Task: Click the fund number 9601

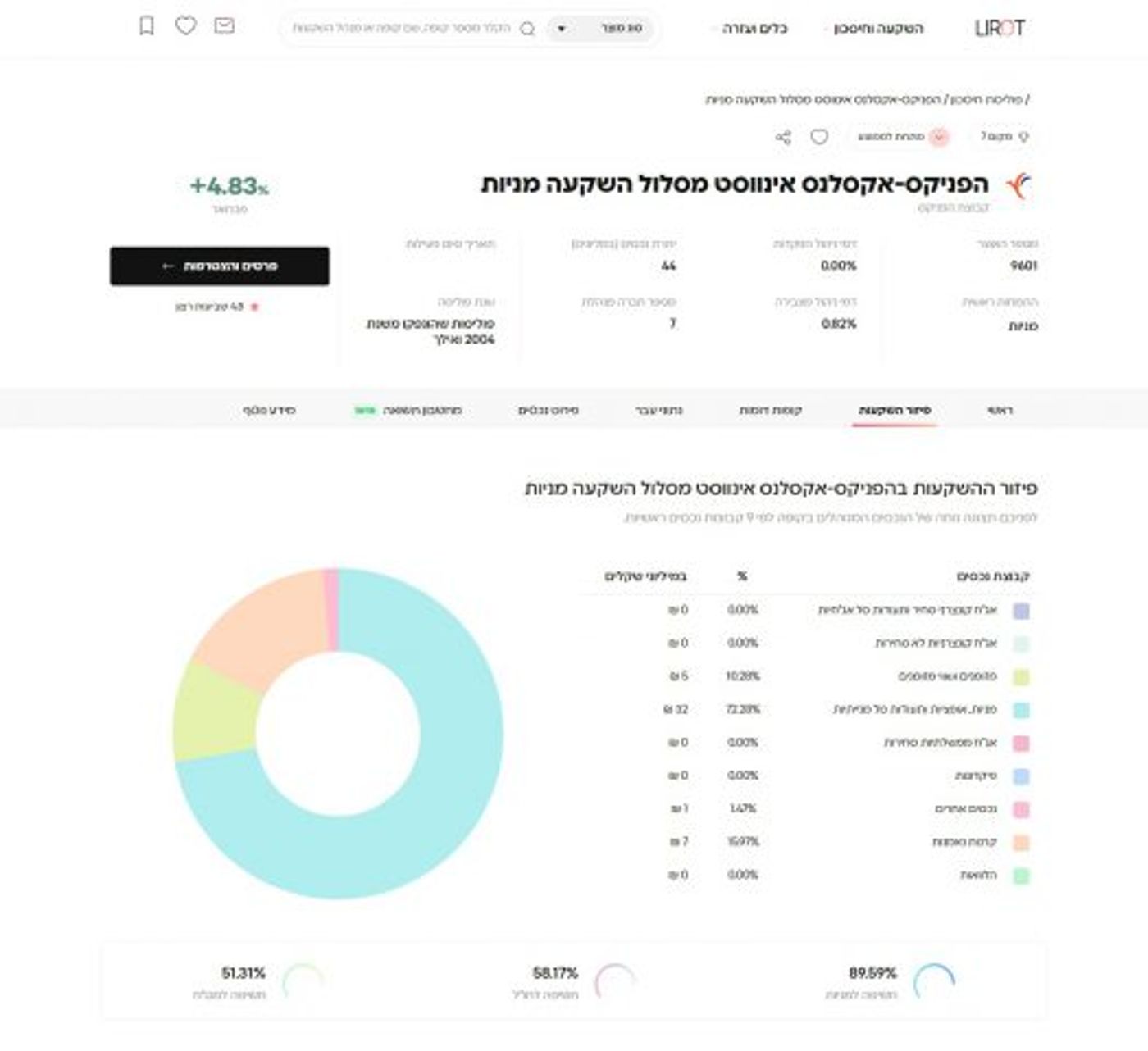Action: click(1023, 266)
